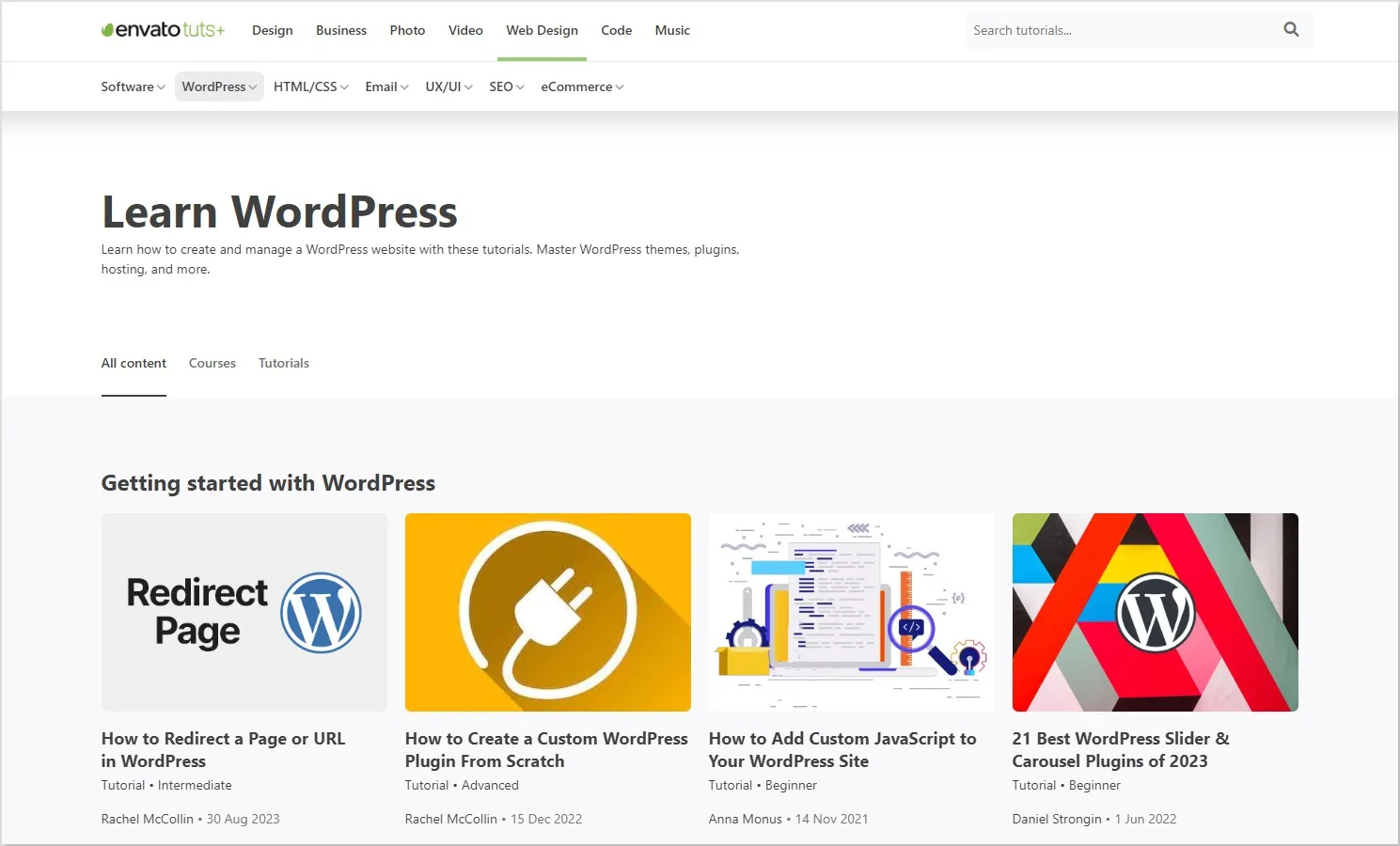This screenshot has height=846, width=1400.
Task: Click author Daniel Strongin
Action: click(x=1057, y=819)
